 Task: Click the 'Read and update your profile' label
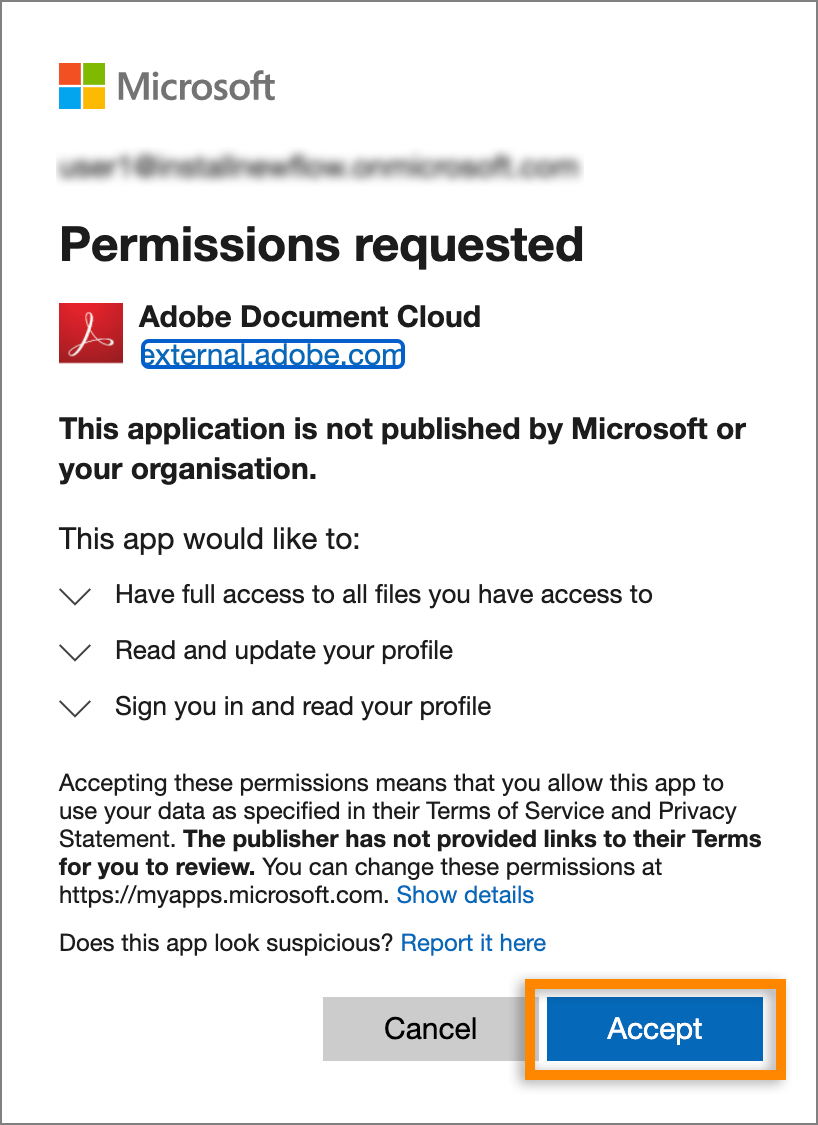tap(284, 651)
